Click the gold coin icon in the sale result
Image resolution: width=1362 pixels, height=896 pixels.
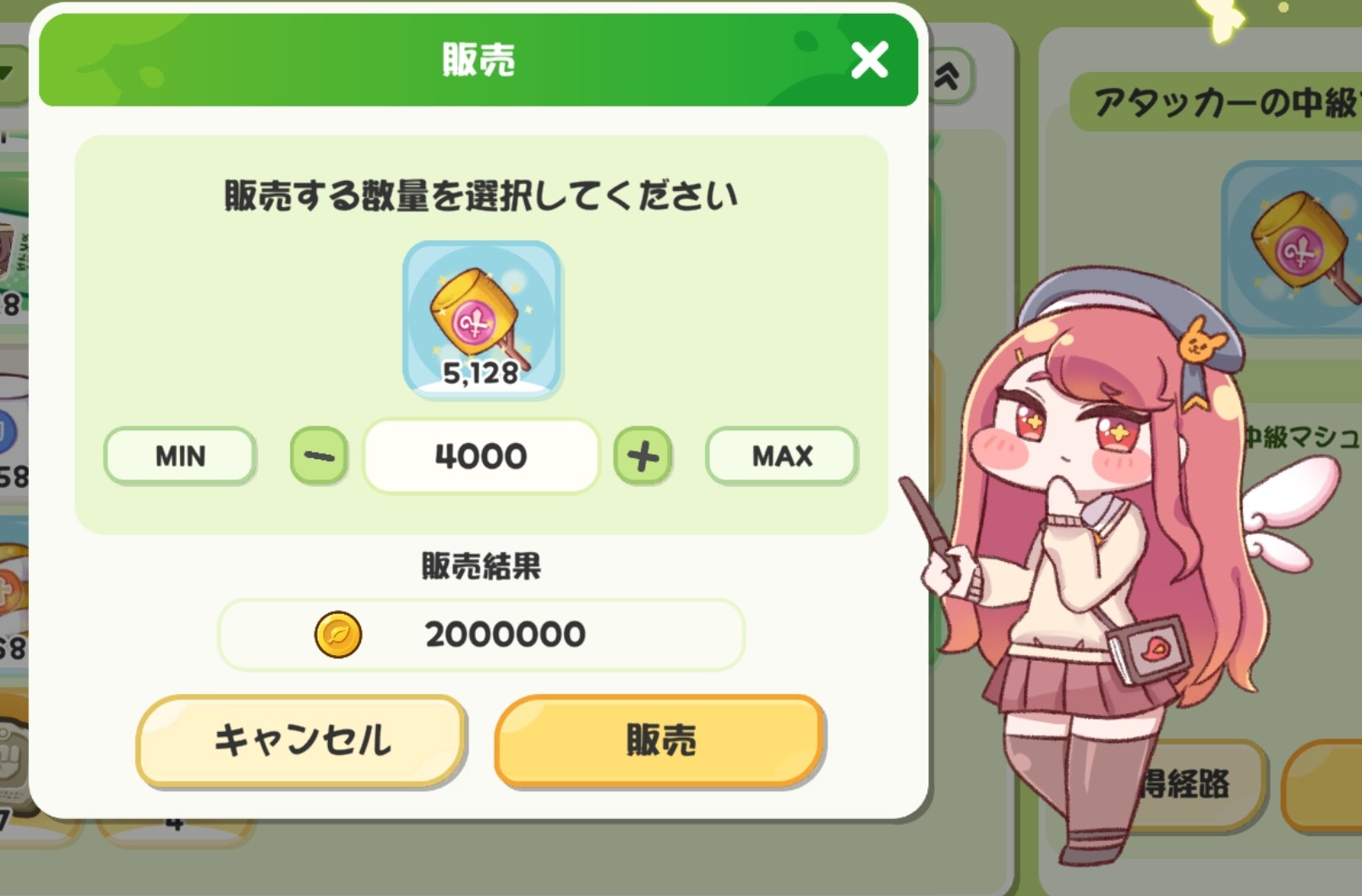tap(338, 635)
